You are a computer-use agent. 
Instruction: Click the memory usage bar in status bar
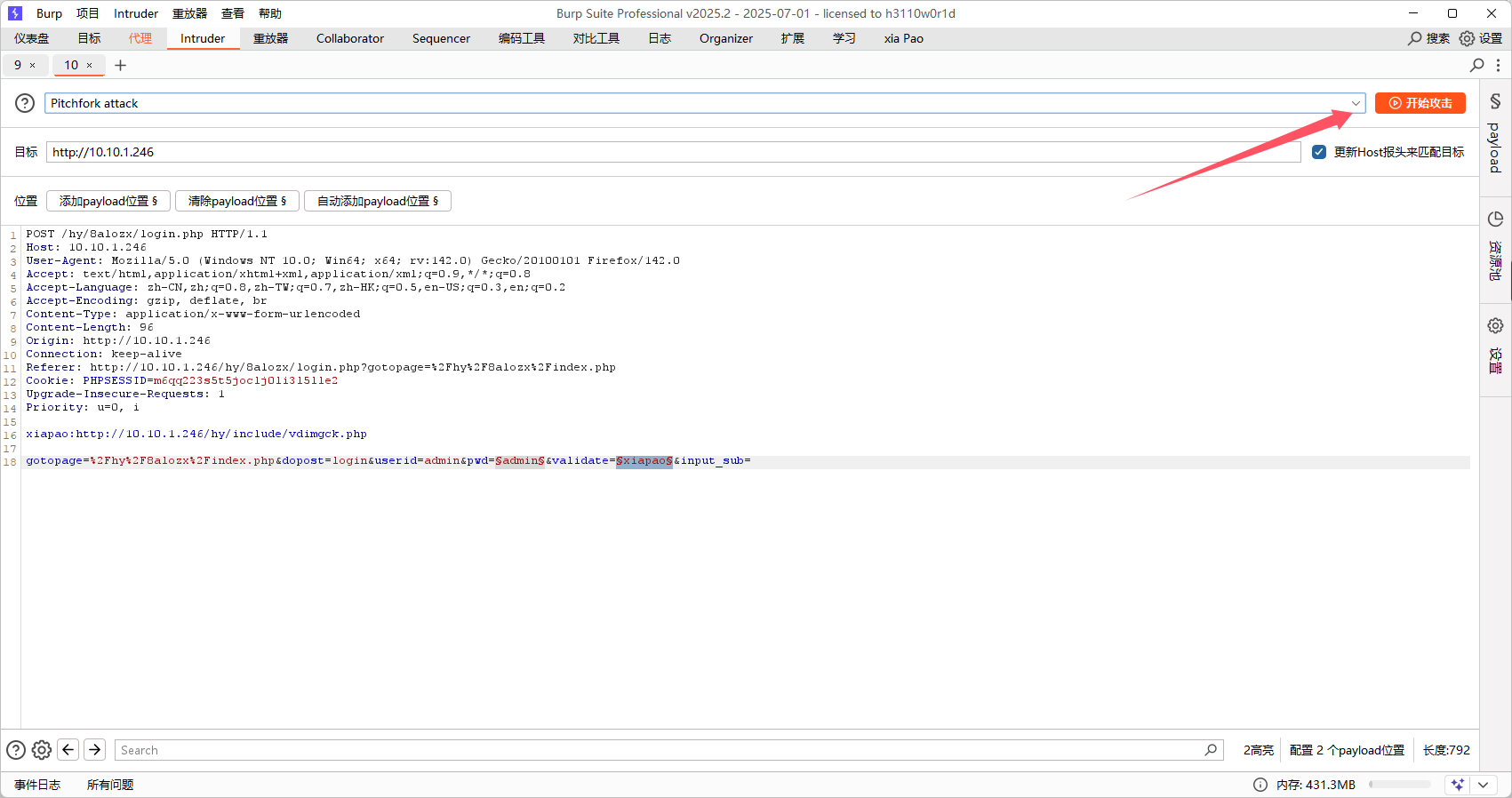(x=1399, y=785)
